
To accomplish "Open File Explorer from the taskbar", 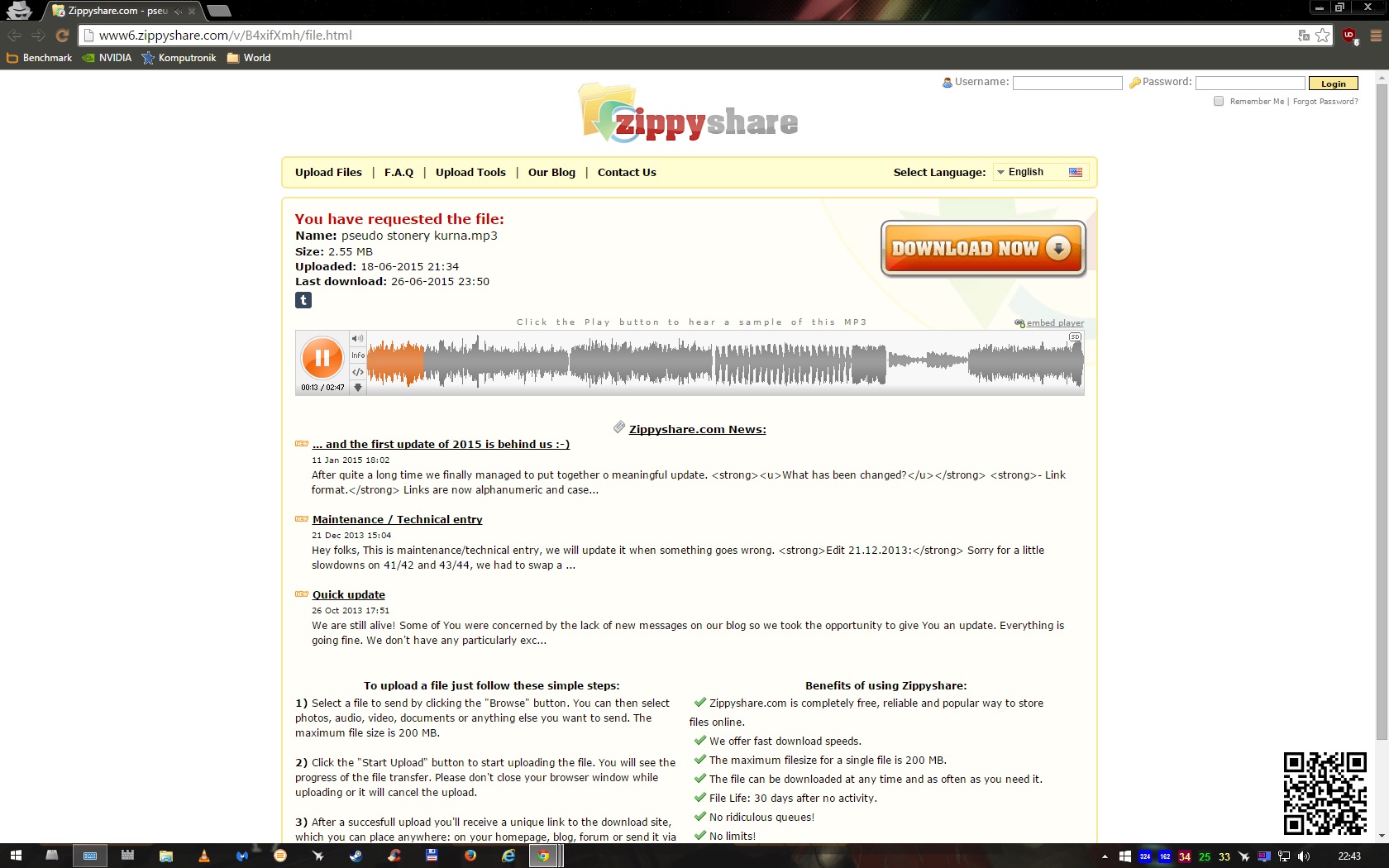I will coord(166,856).
